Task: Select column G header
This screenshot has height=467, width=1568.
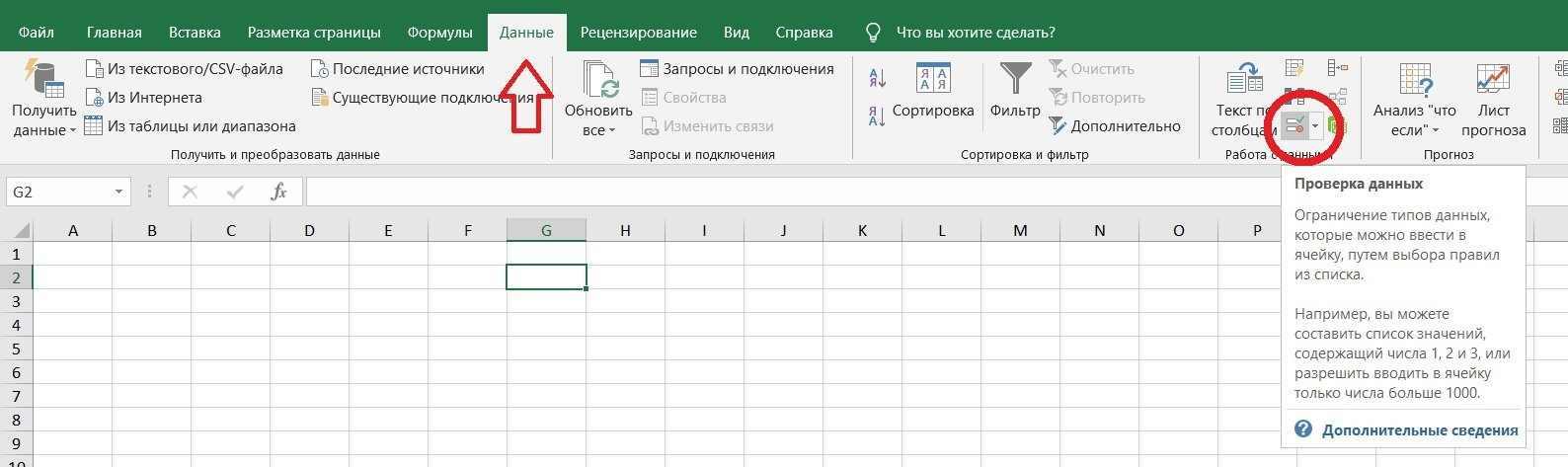Action: [x=546, y=231]
